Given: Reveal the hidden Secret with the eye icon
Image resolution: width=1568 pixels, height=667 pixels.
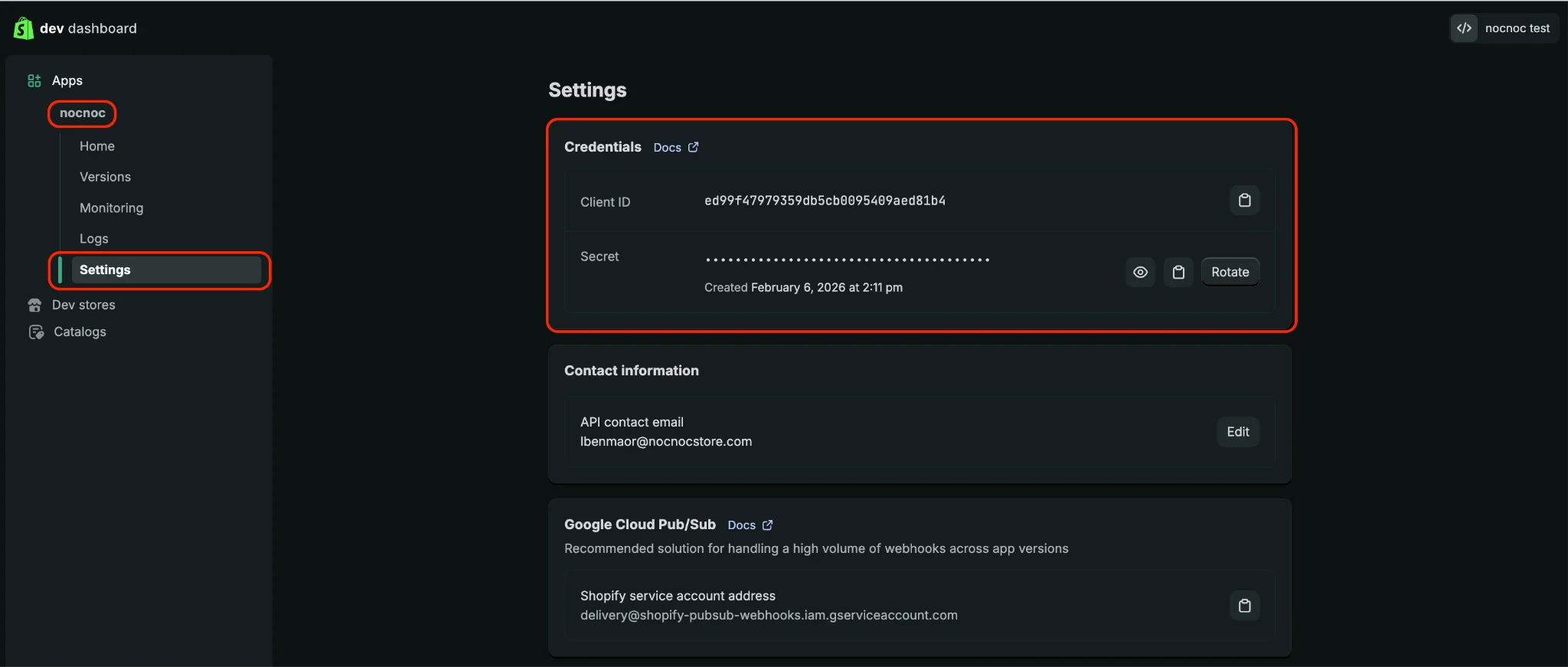Looking at the screenshot, I should click(1140, 272).
